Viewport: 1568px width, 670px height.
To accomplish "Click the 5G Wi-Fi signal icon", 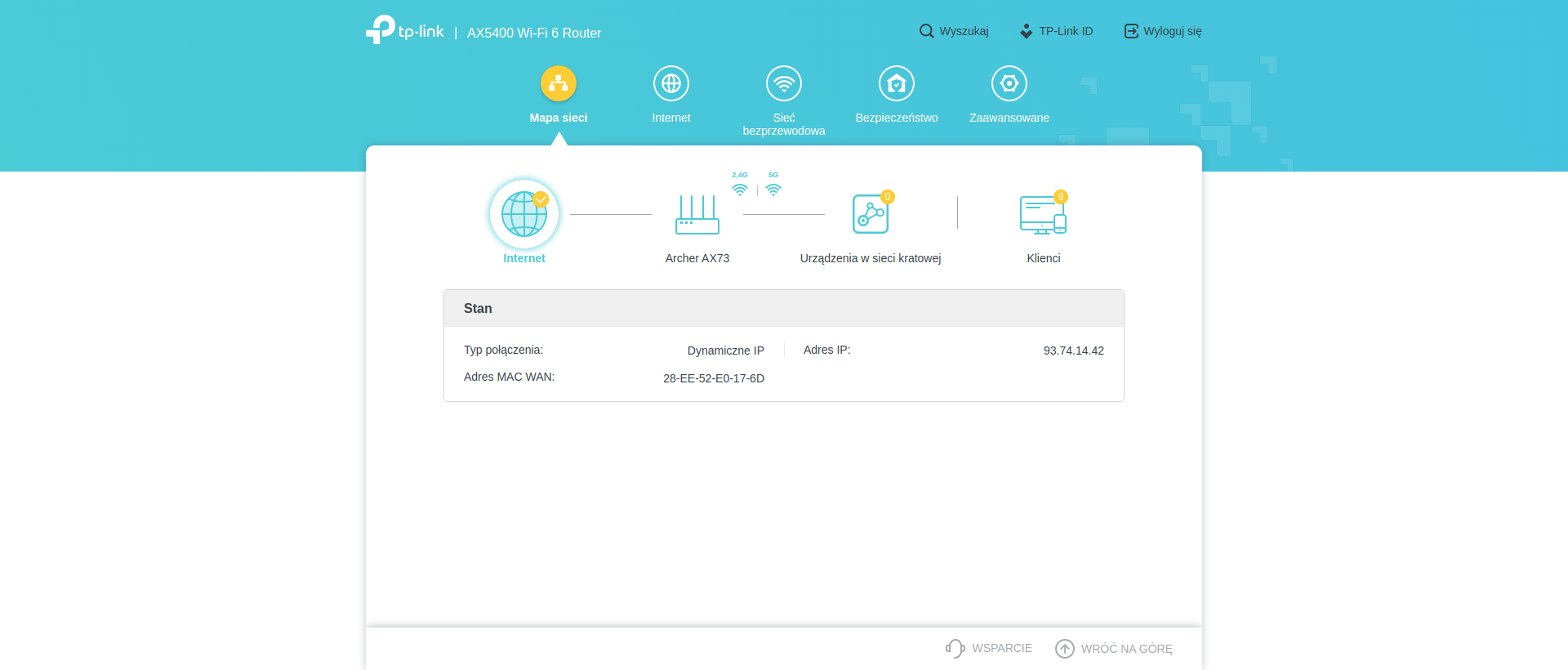I will (x=773, y=189).
